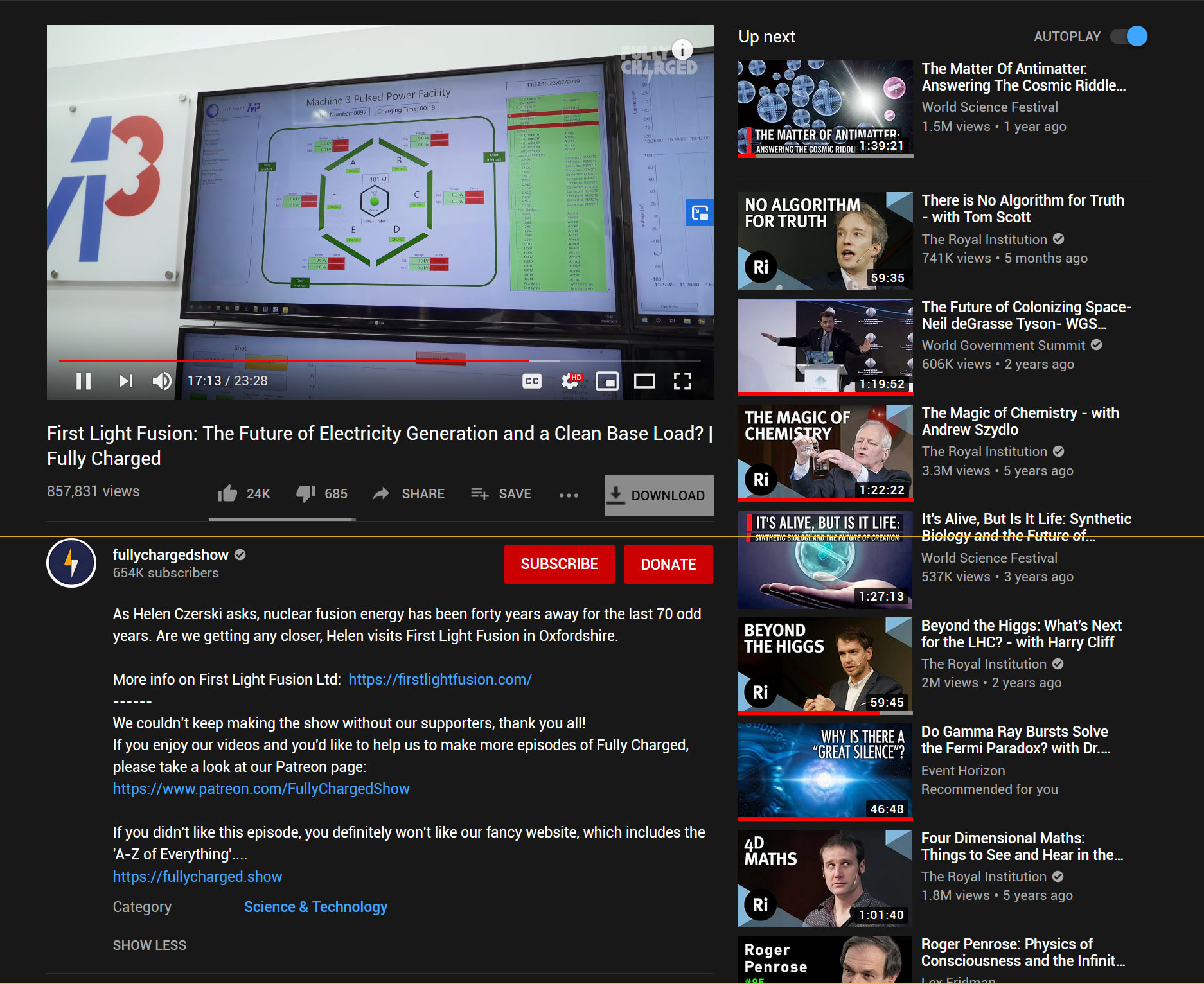Enable theater mode view

pyautogui.click(x=644, y=381)
